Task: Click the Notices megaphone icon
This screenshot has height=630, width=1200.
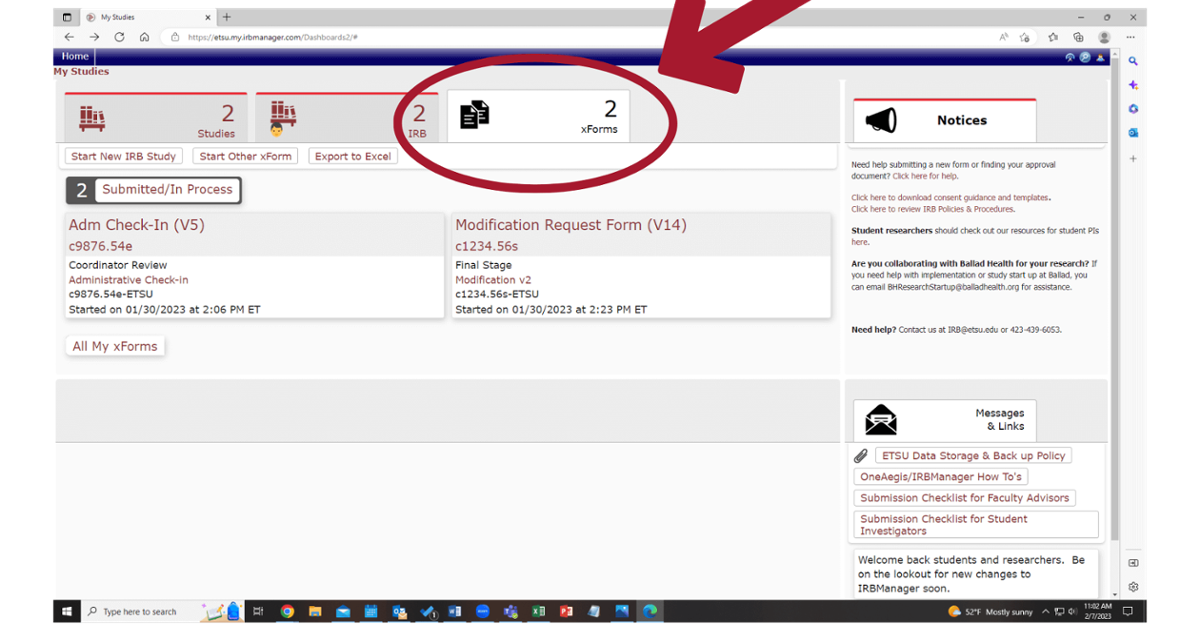Action: tap(881, 121)
